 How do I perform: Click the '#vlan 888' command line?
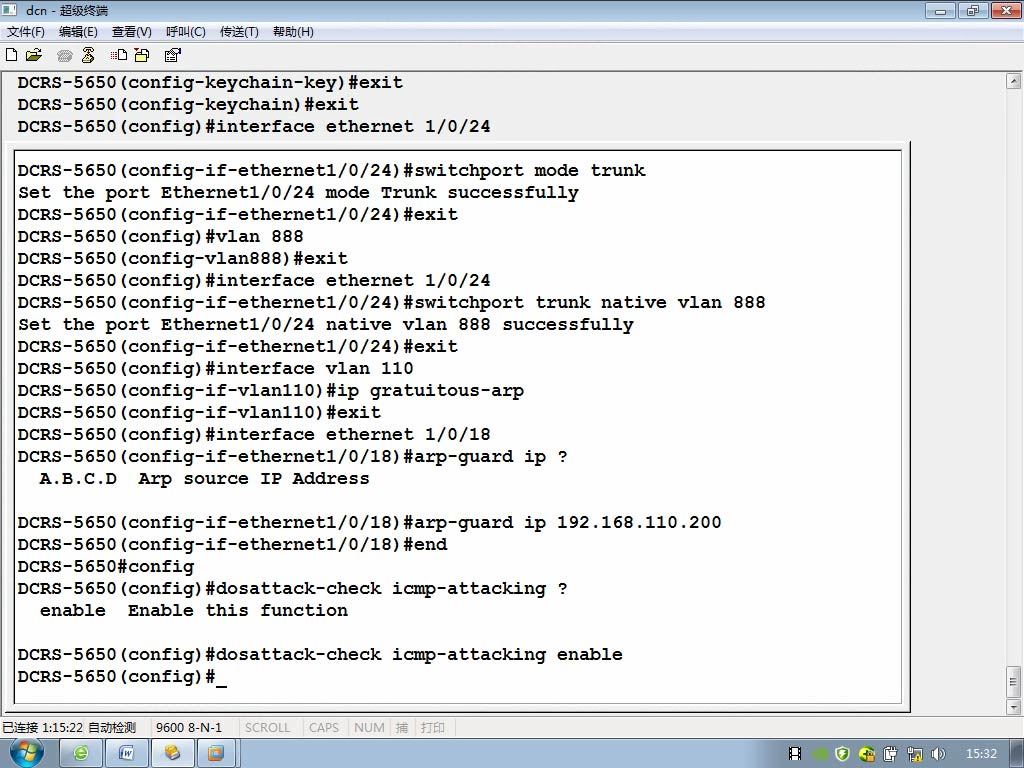point(160,236)
